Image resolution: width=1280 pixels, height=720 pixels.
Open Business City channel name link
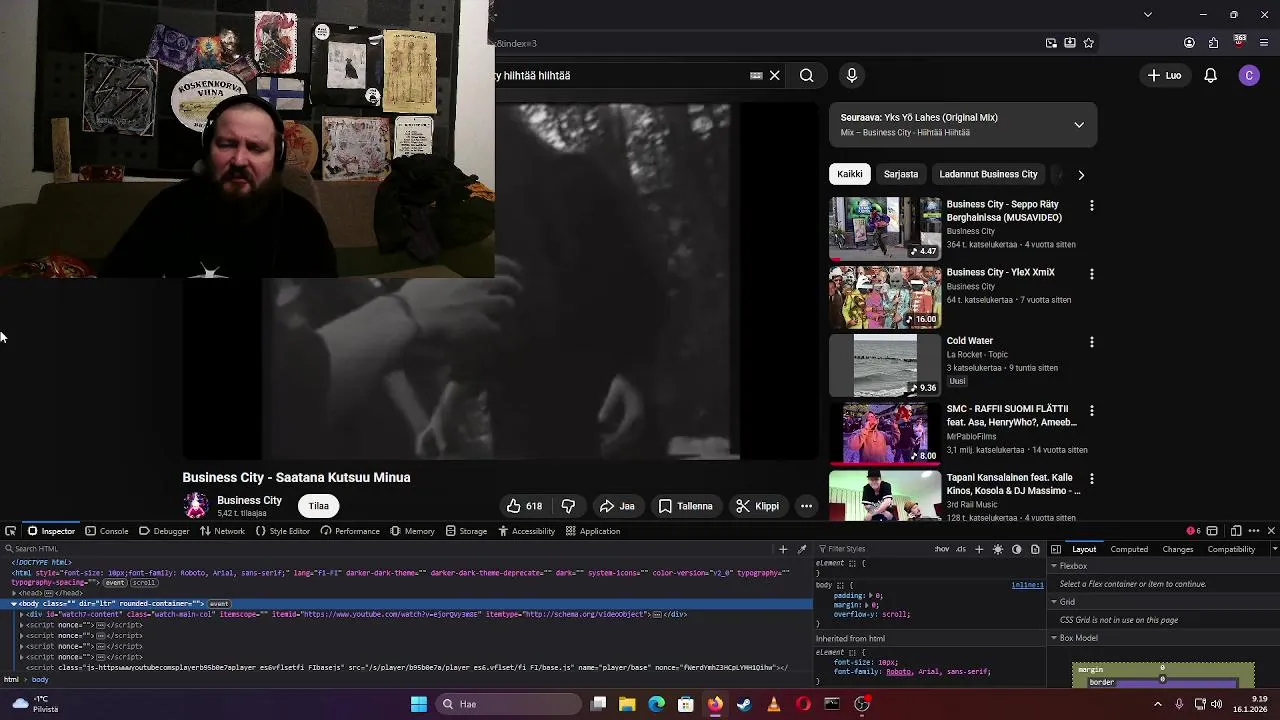[249, 500]
